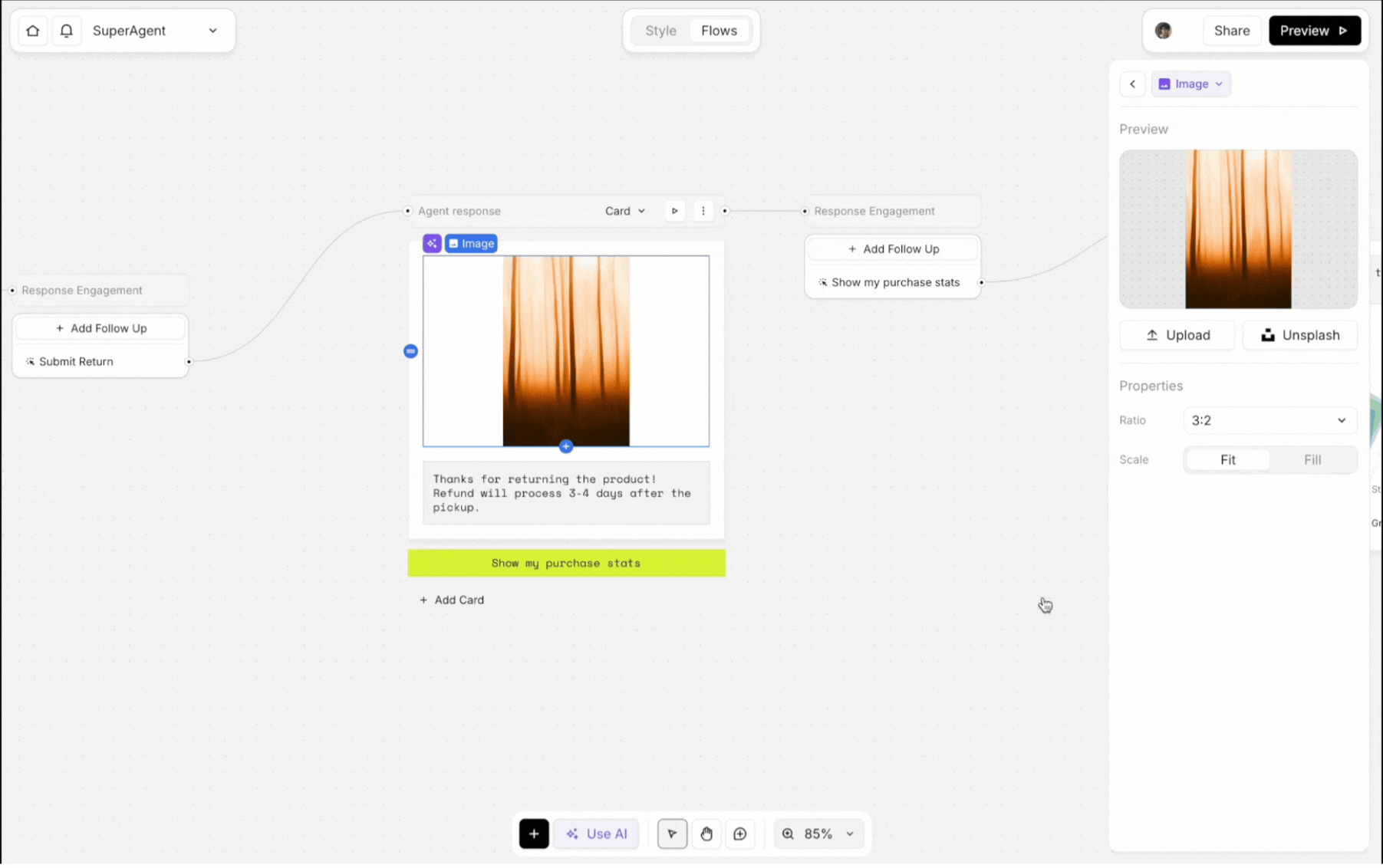Click the Show my purchase stats yellow button
1383x868 pixels.
tap(566, 564)
